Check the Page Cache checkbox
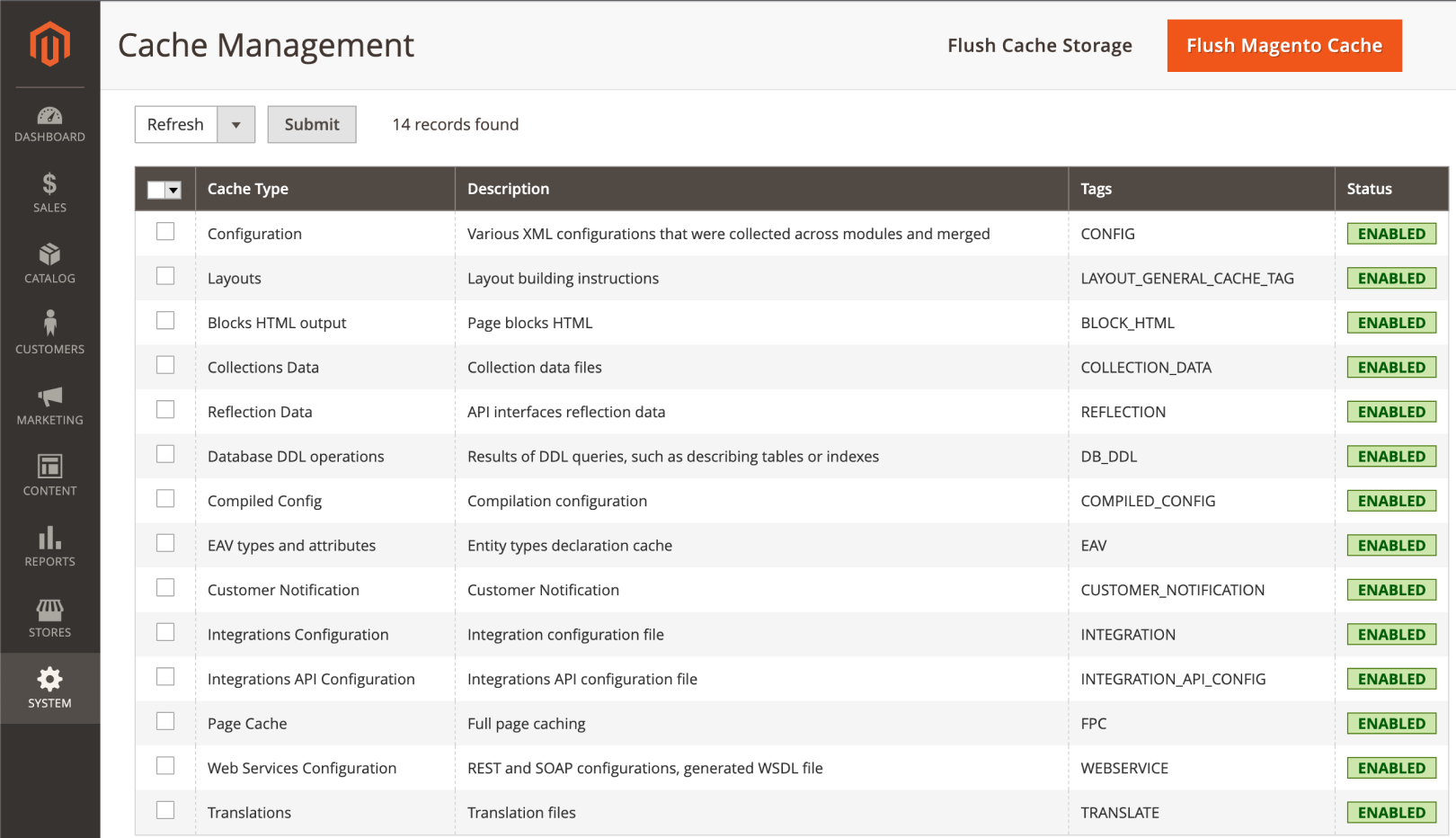 point(165,721)
